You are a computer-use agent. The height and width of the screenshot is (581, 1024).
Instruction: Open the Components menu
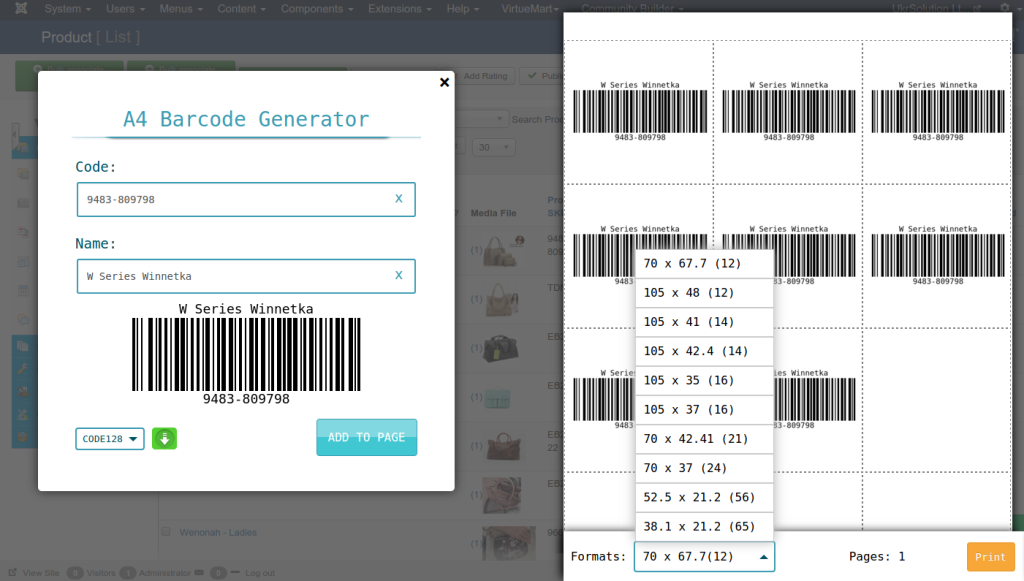click(x=314, y=9)
